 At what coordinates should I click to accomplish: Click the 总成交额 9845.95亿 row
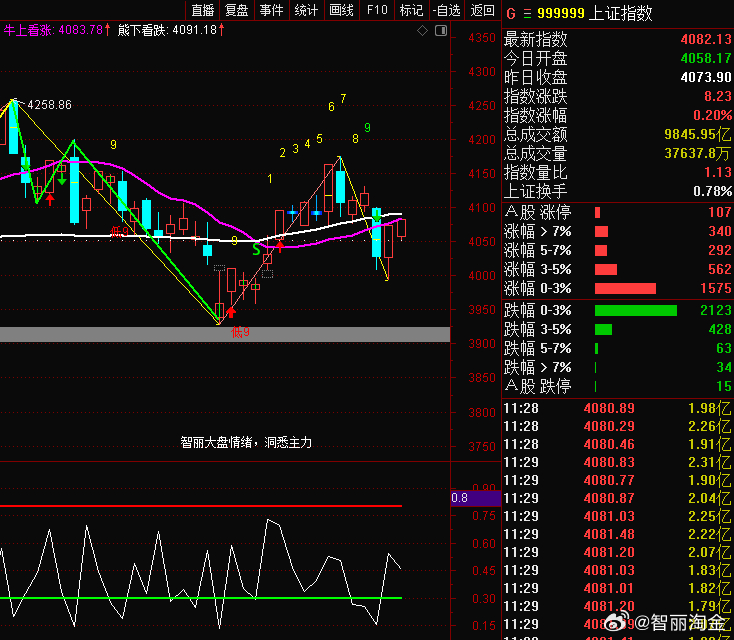coord(617,134)
